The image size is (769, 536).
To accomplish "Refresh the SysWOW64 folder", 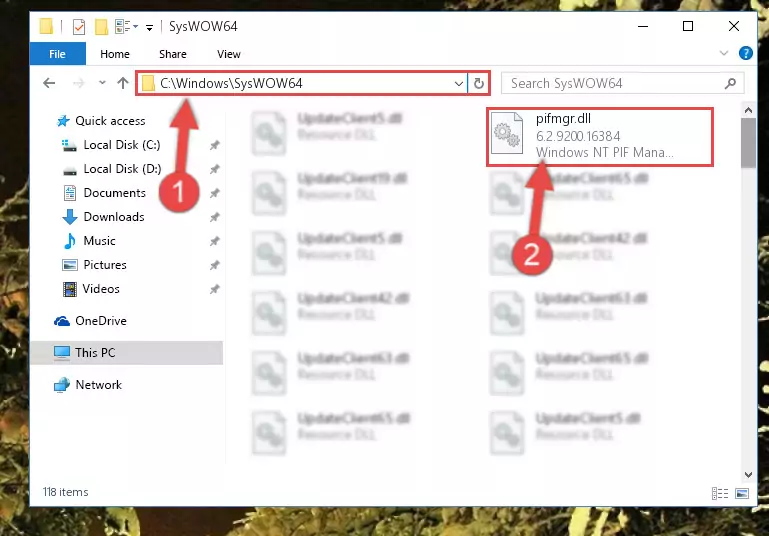I will pyautogui.click(x=479, y=83).
